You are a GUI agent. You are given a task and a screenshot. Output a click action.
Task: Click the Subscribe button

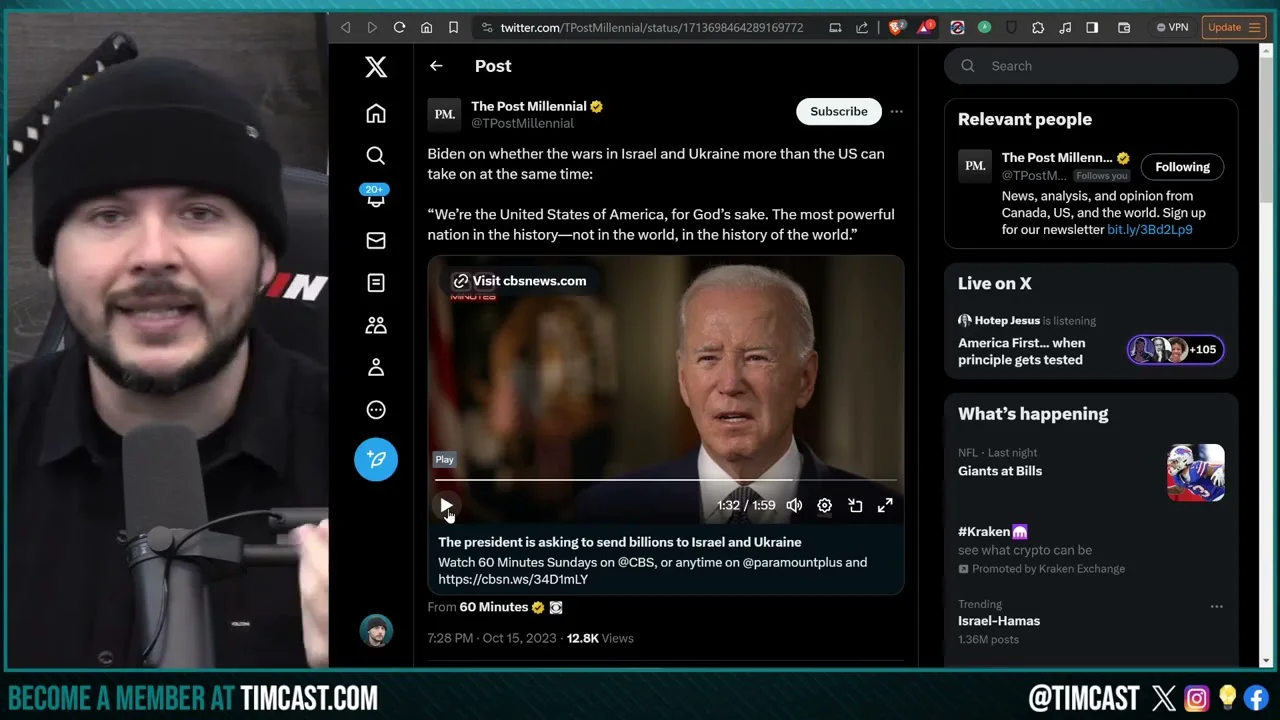tap(838, 112)
